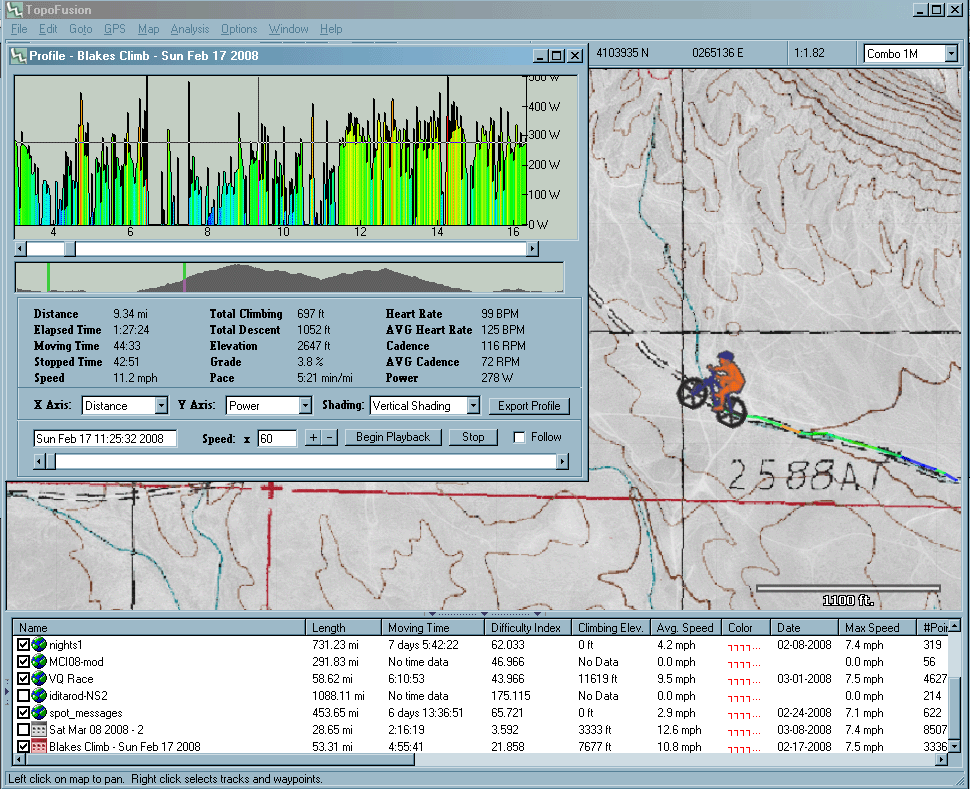Open the Combo 1M map type dropdown

951,54
